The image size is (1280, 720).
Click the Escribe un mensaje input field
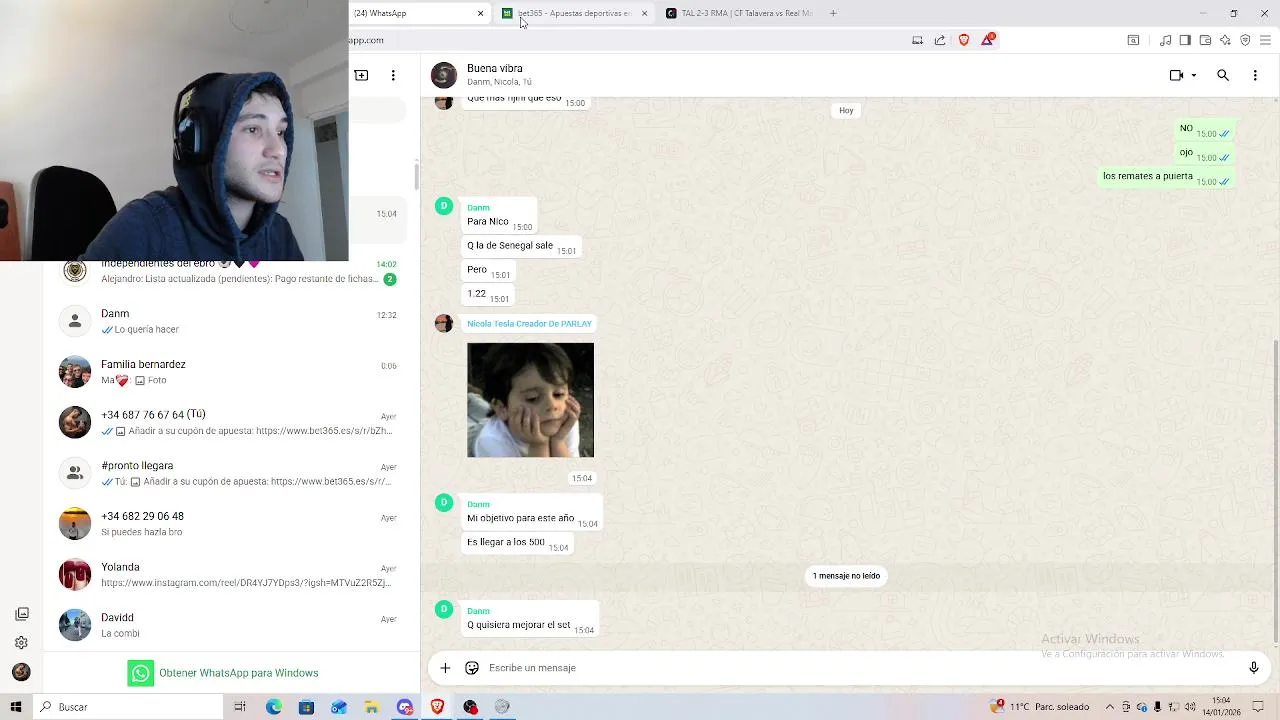pyautogui.click(x=860, y=668)
